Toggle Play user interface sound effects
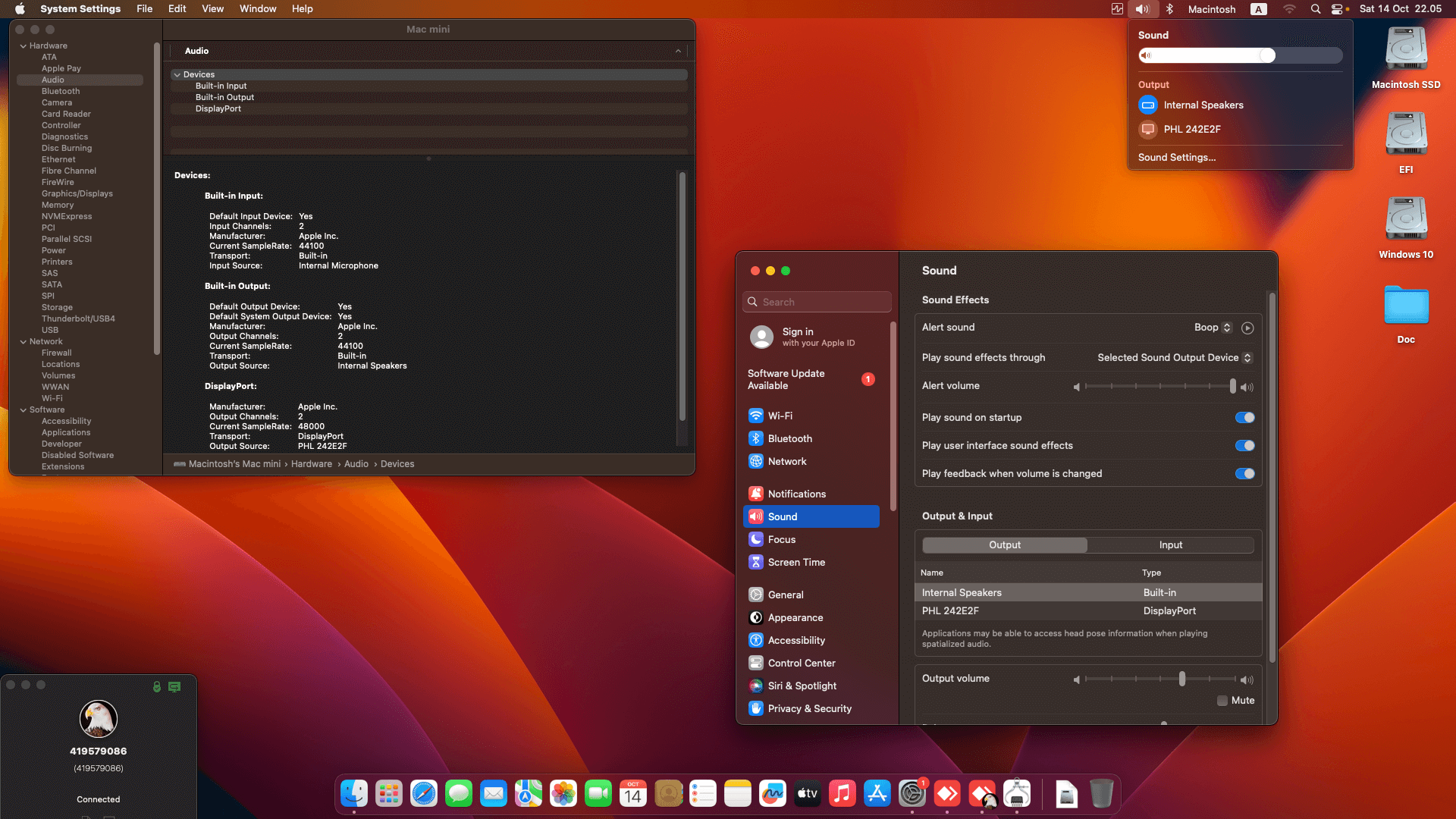Screen dimensions: 1456x819 pyautogui.click(x=1244, y=445)
